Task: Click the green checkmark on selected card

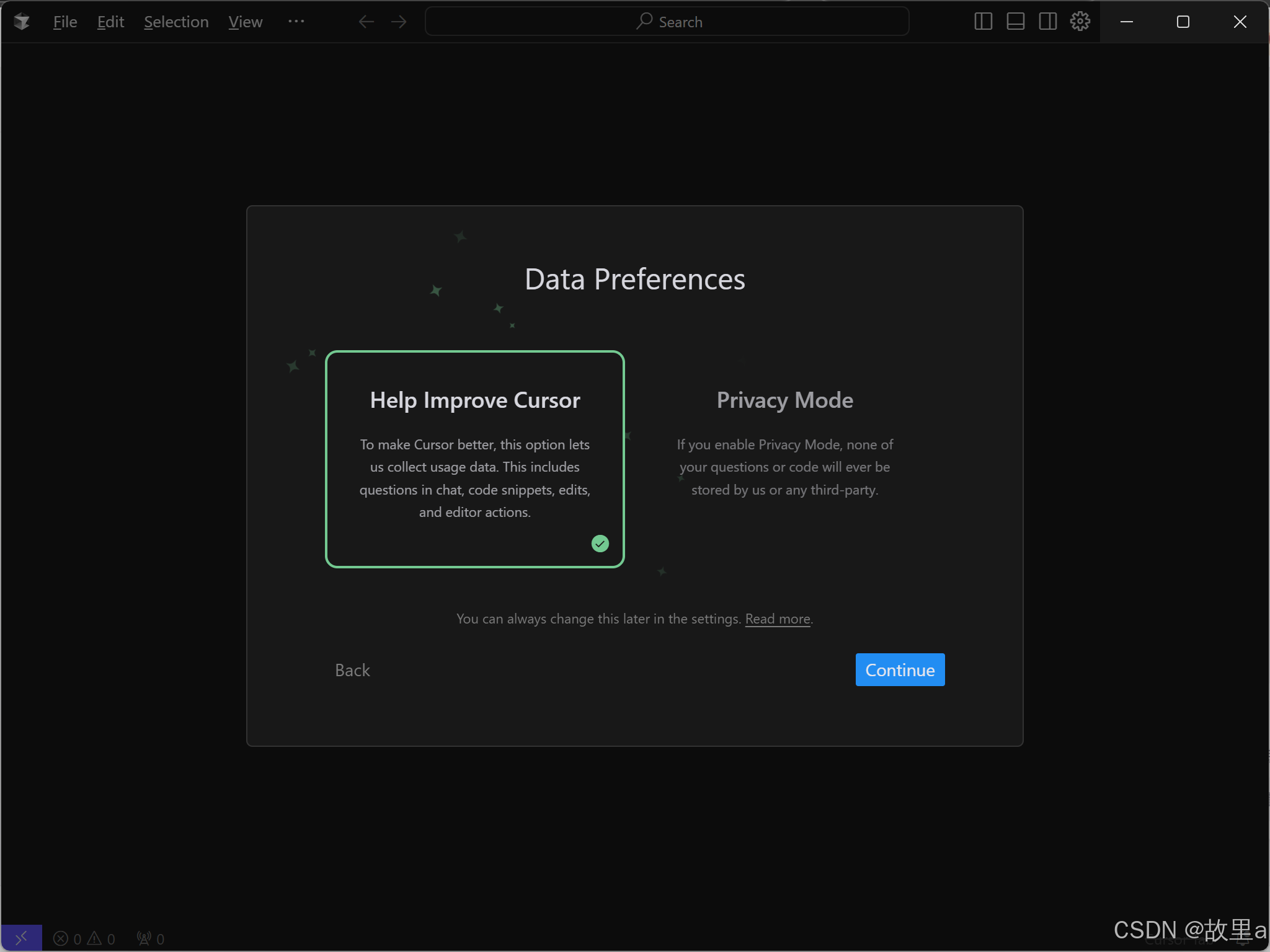Action: (600, 544)
